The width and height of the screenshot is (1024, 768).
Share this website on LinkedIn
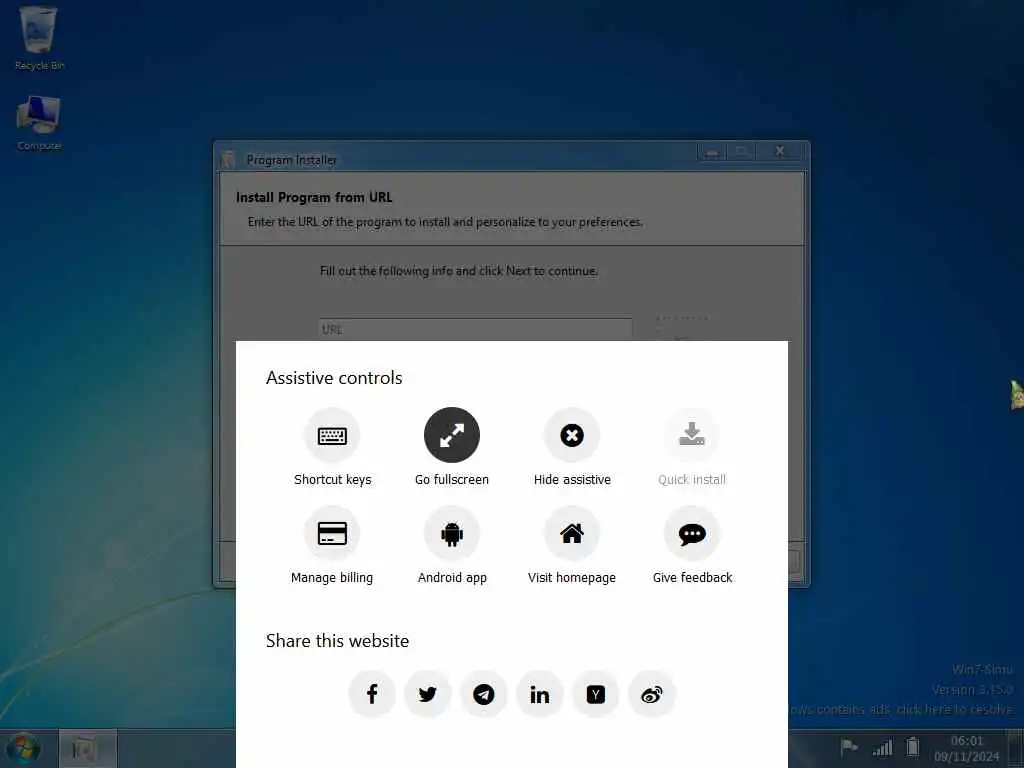540,694
